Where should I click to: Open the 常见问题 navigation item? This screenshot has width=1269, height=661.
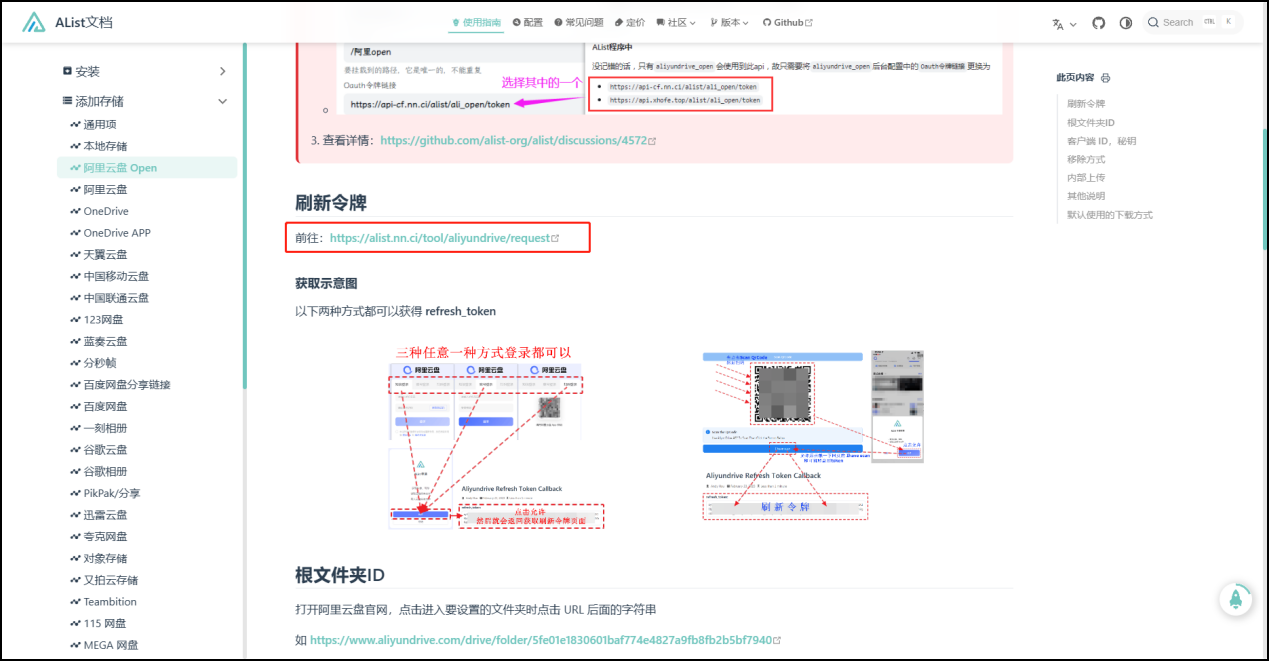pos(578,22)
